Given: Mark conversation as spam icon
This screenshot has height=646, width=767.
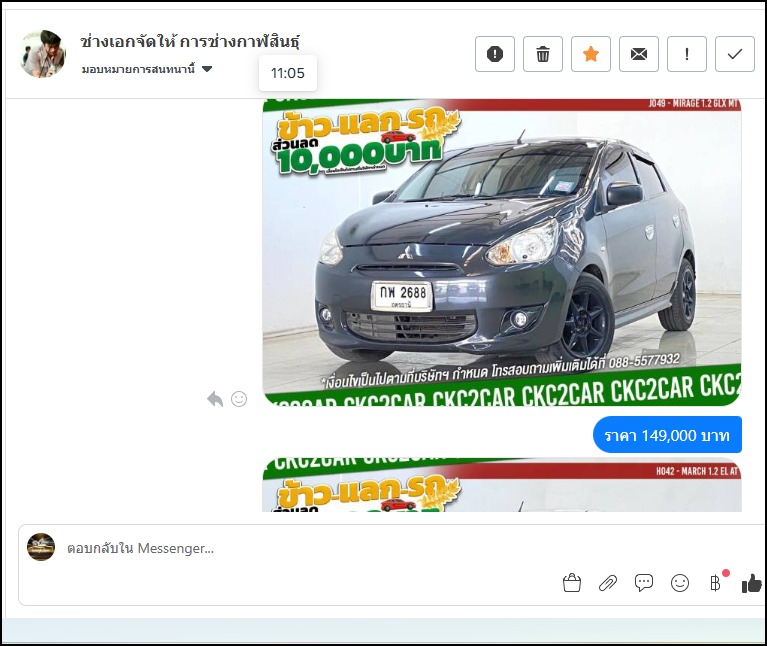Looking at the screenshot, I should pos(495,54).
